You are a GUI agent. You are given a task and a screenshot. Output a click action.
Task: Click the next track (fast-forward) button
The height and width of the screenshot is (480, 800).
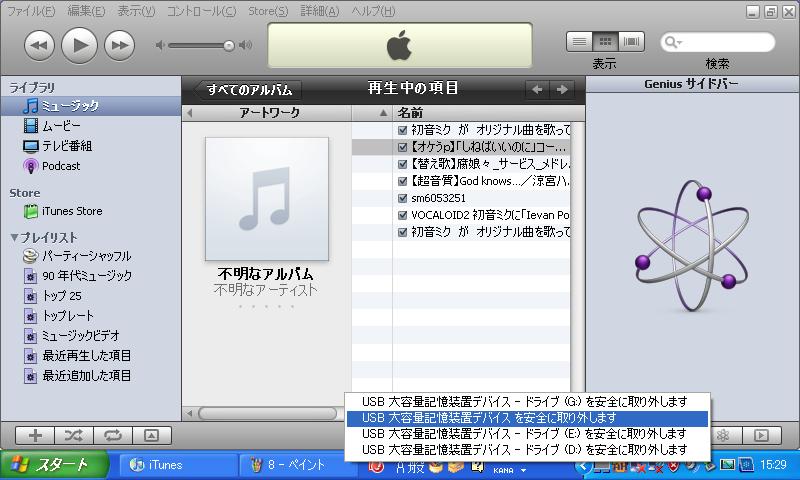click(119, 45)
